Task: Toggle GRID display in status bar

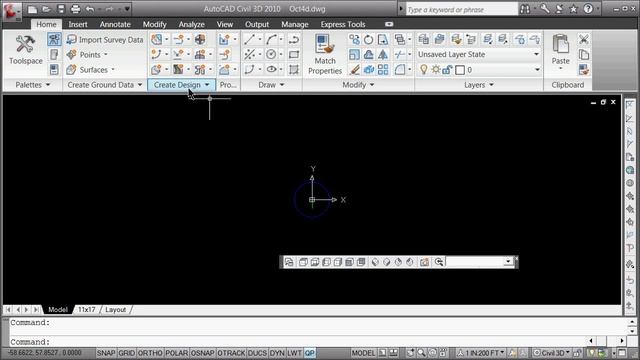Action: (x=127, y=353)
